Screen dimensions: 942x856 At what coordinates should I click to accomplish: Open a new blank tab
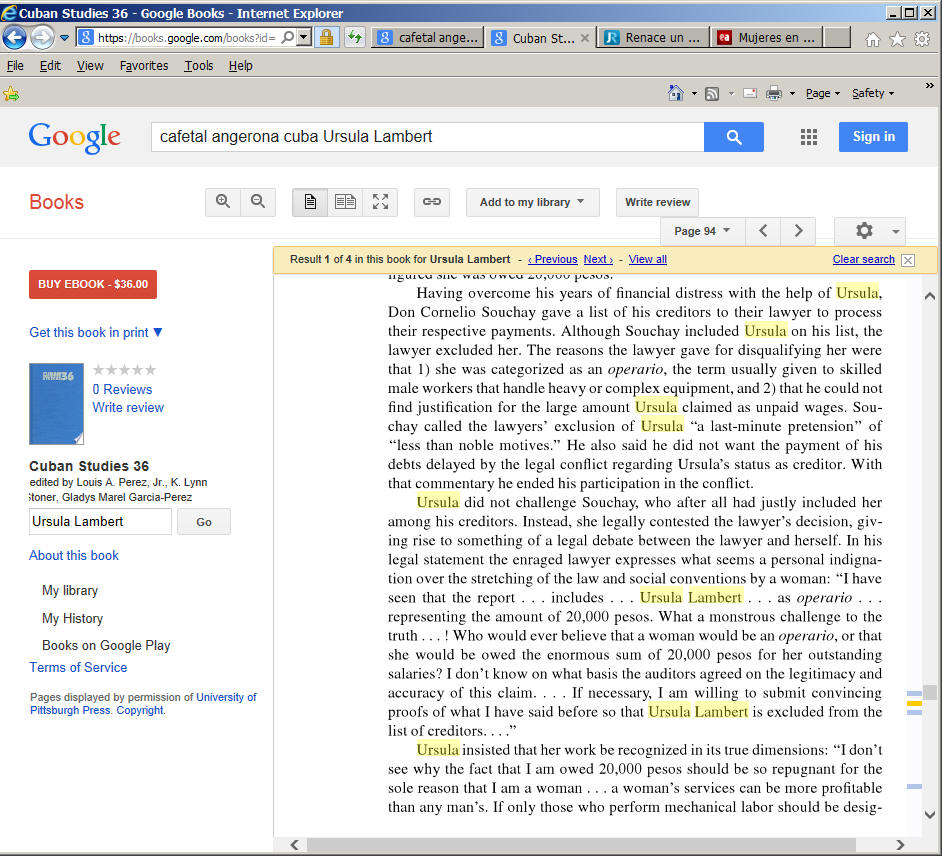coord(837,38)
